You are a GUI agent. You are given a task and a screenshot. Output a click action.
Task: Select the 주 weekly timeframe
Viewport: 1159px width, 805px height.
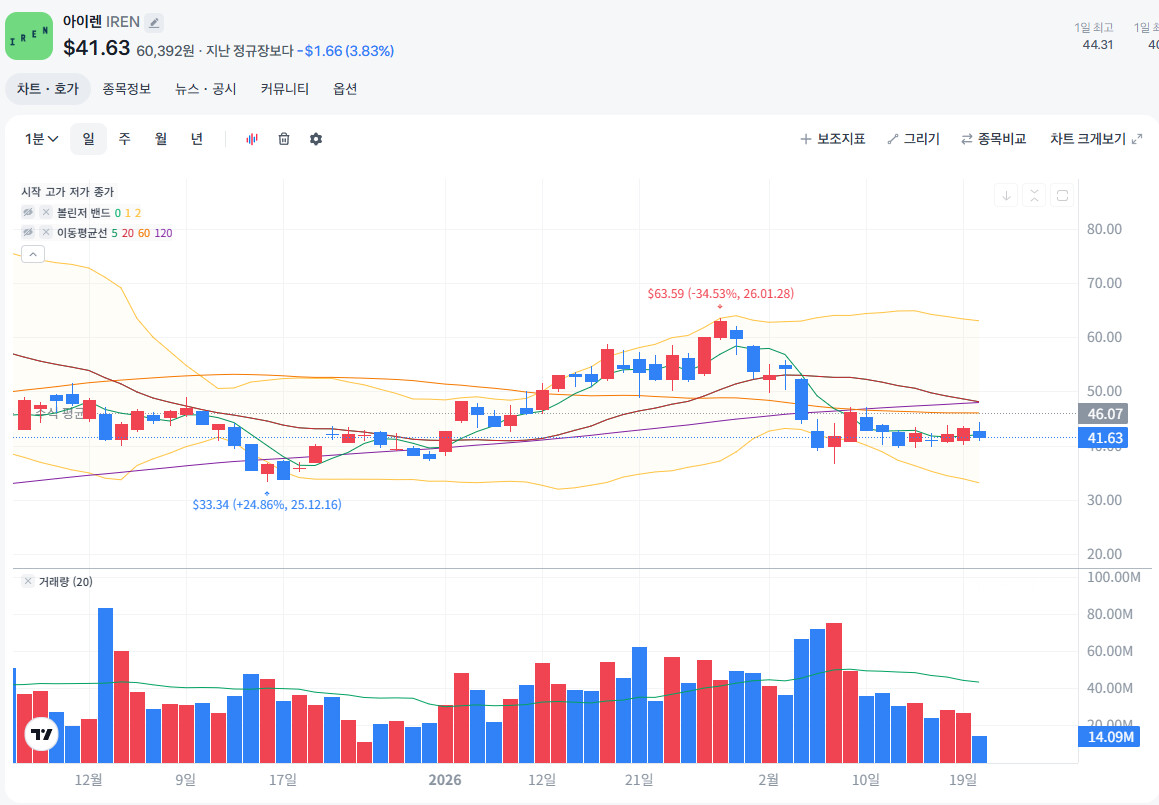125,139
